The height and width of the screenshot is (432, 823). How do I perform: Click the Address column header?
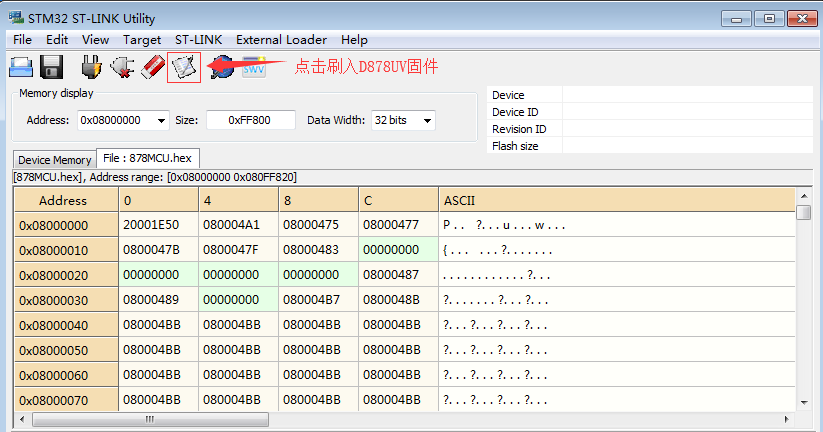66,201
